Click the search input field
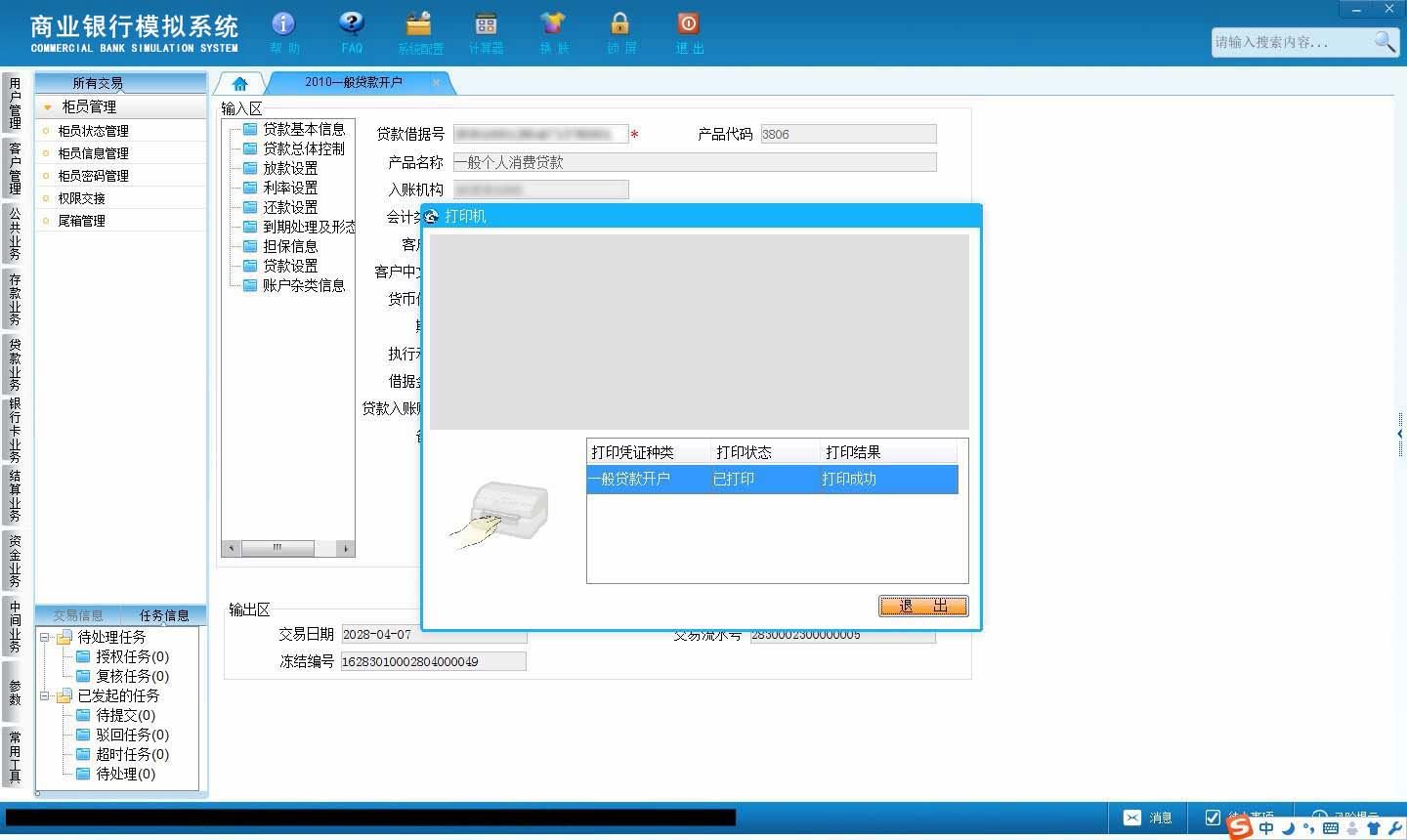 [x=1292, y=42]
